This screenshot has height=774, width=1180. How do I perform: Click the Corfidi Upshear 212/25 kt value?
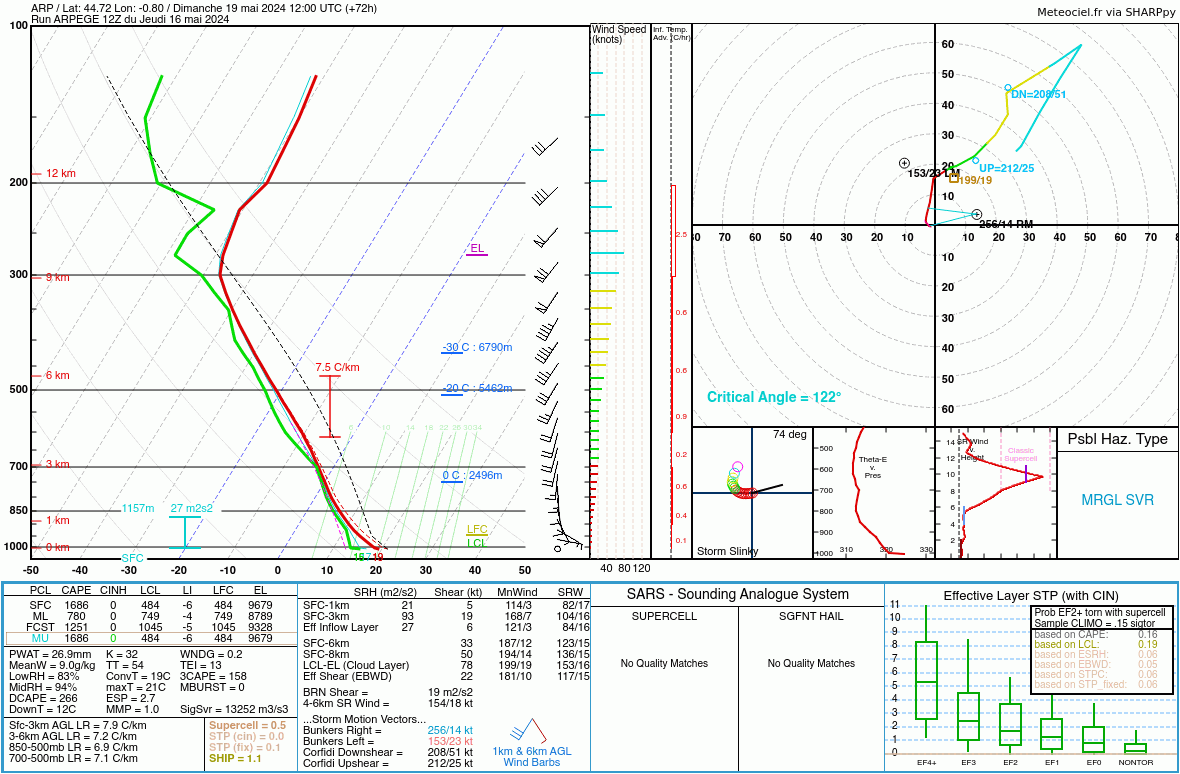450,763
